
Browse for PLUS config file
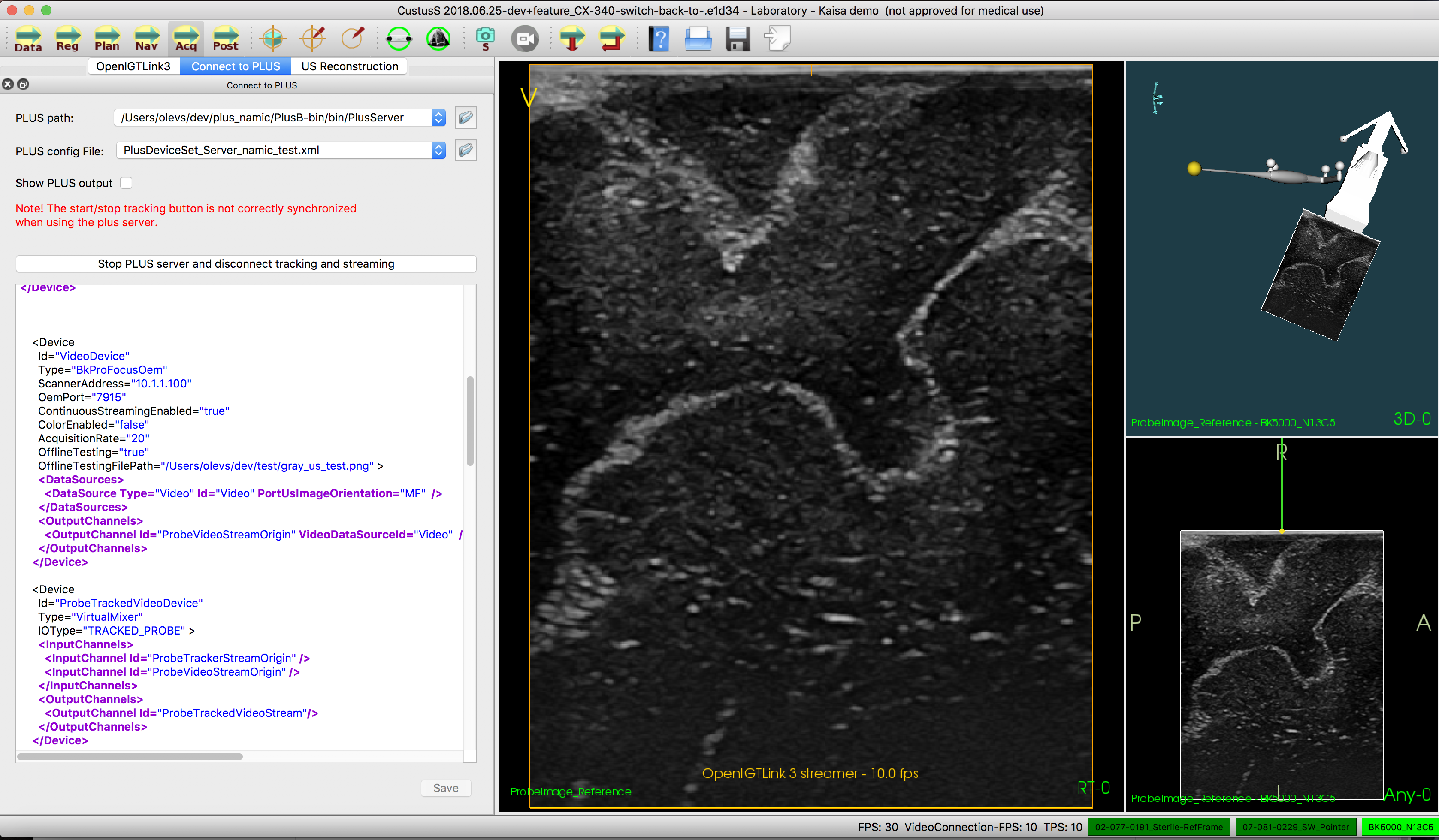(466, 150)
